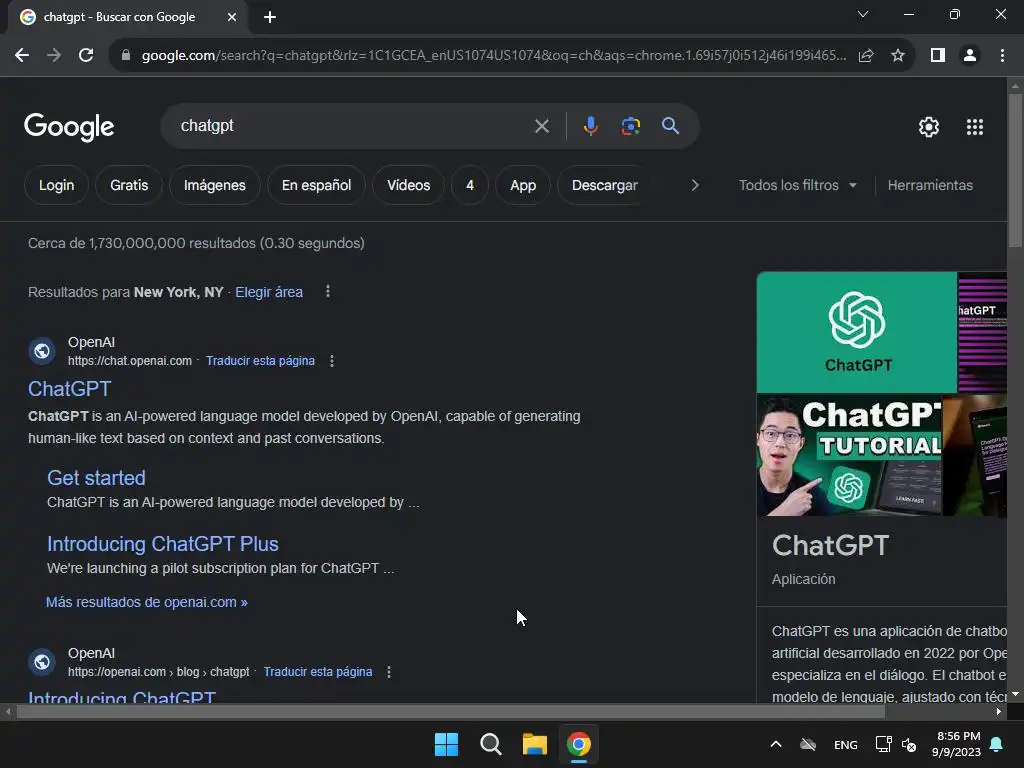Click the vertical scrollbar thumb
Viewport: 1024px width, 768px height.
tap(1015, 170)
